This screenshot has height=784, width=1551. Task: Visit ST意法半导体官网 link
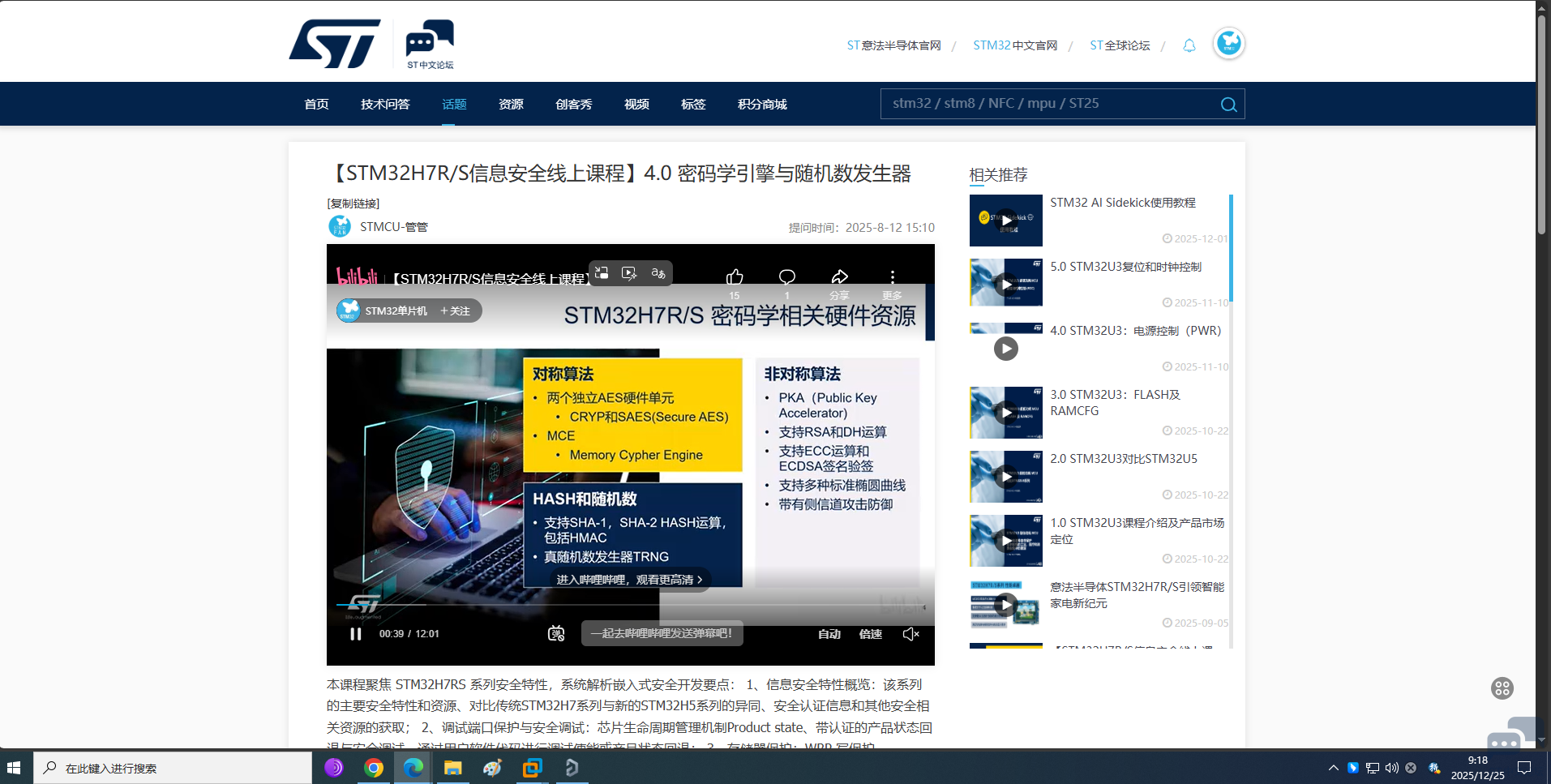click(x=893, y=45)
